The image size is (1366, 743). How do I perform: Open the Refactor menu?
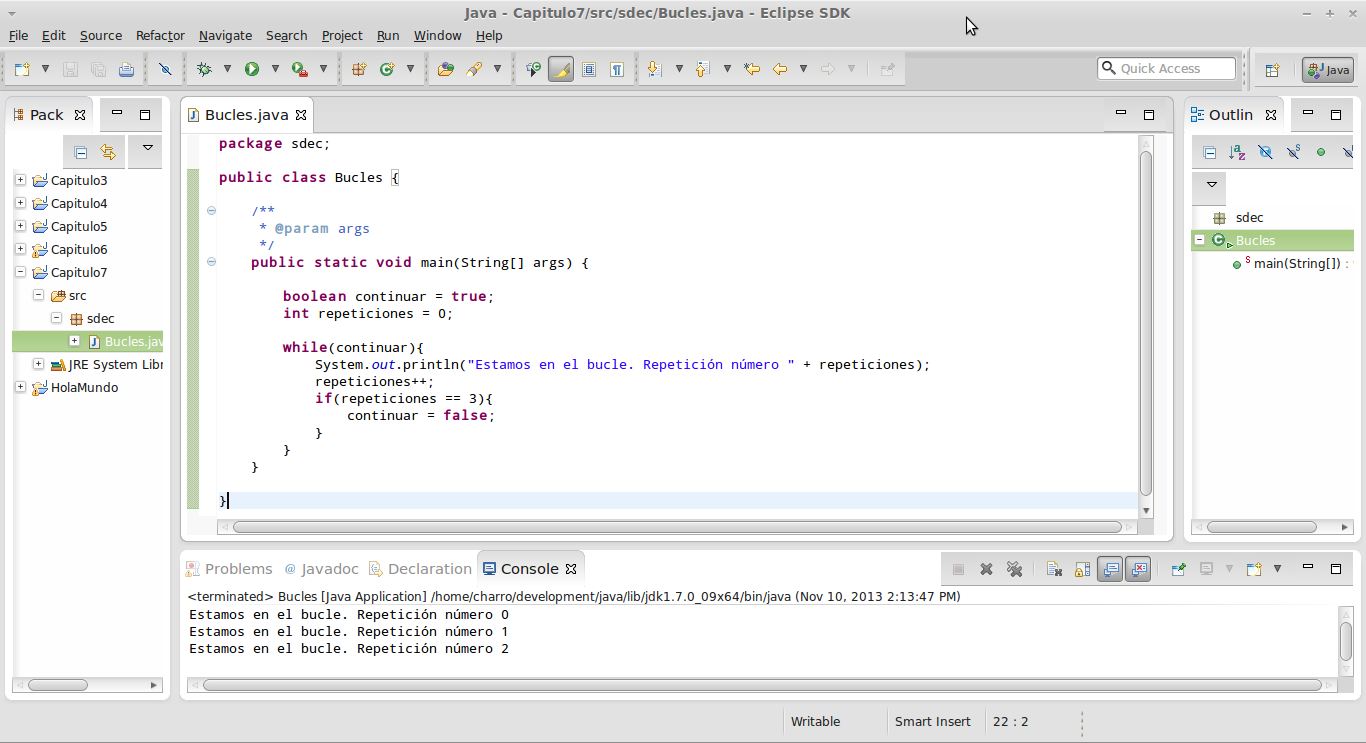[x=160, y=35]
